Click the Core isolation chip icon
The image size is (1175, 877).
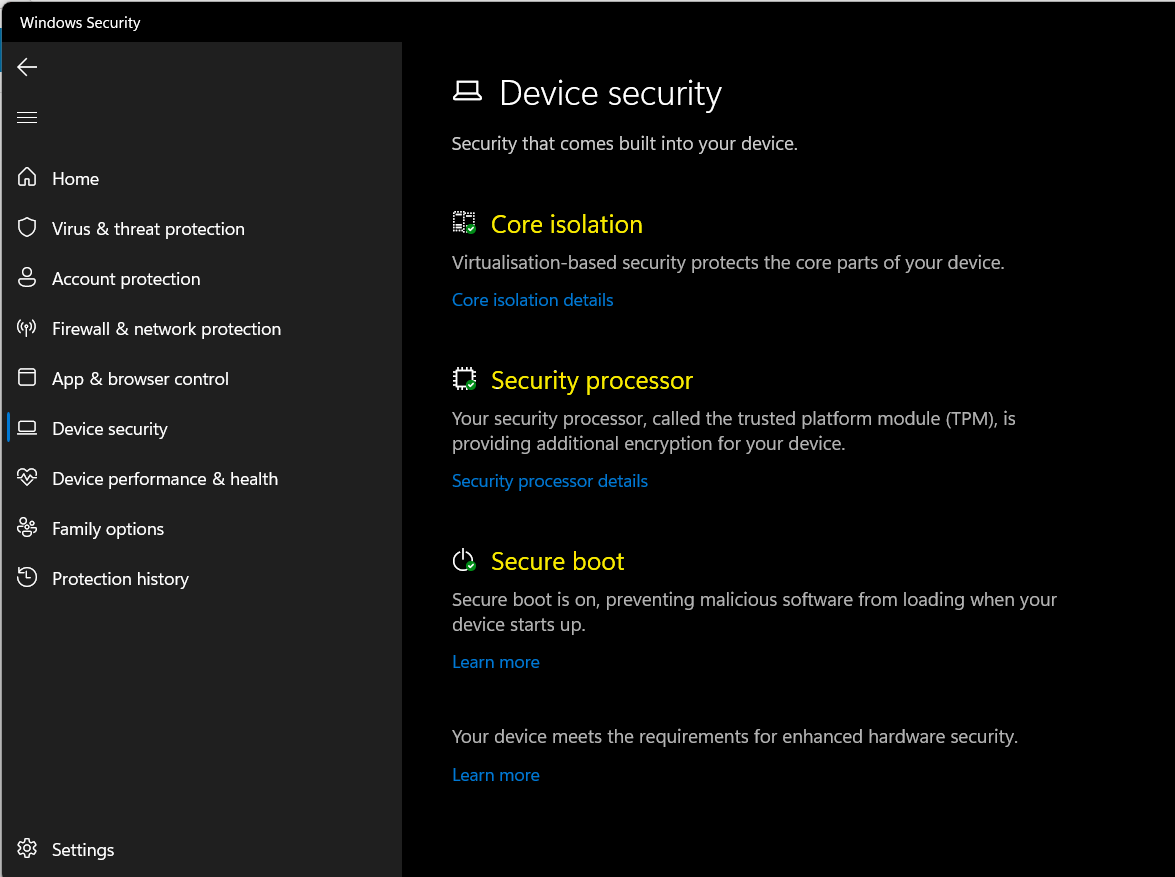coord(464,223)
